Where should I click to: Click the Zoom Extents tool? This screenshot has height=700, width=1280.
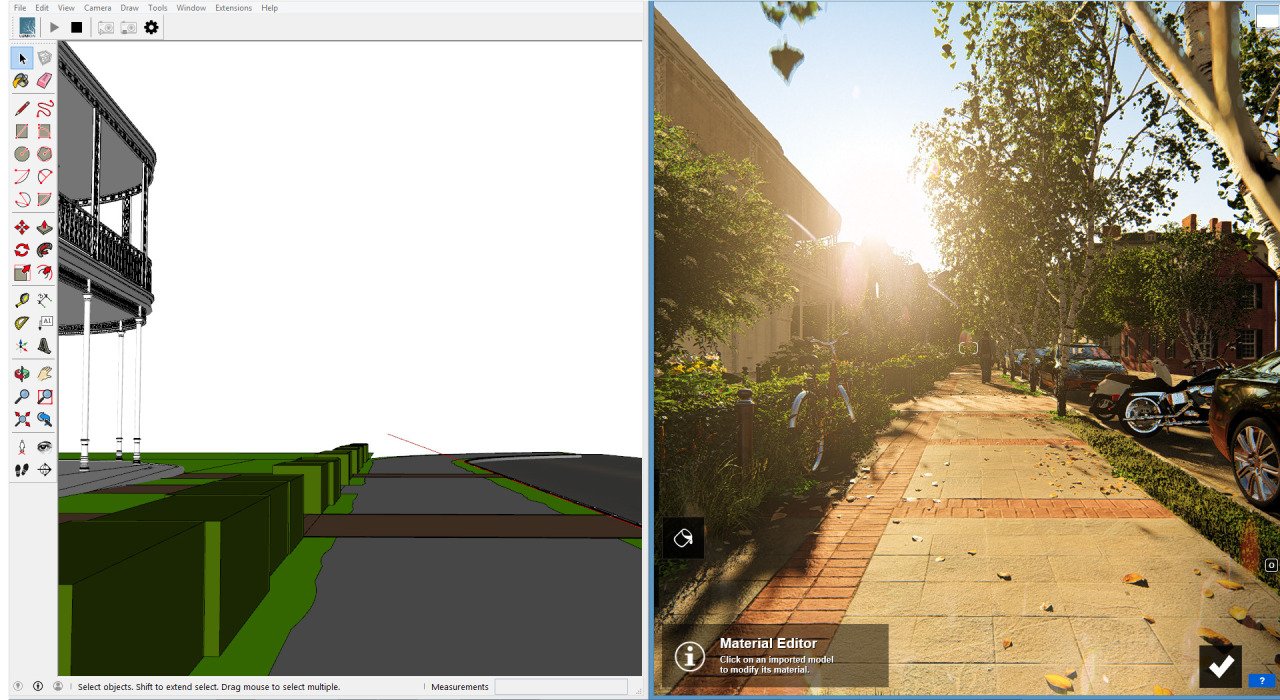click(x=21, y=419)
